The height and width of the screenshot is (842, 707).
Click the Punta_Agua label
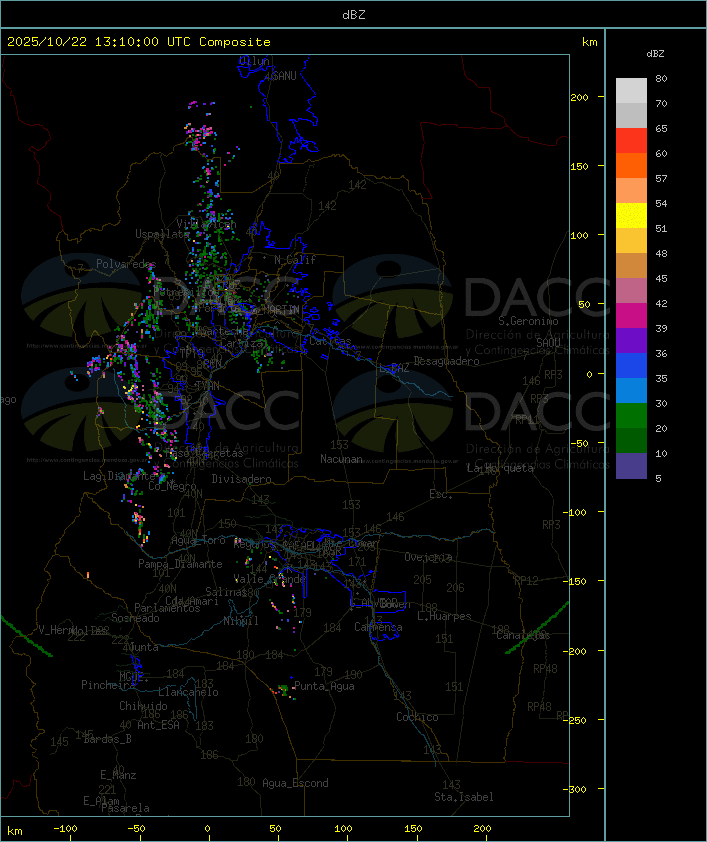[x=324, y=686]
